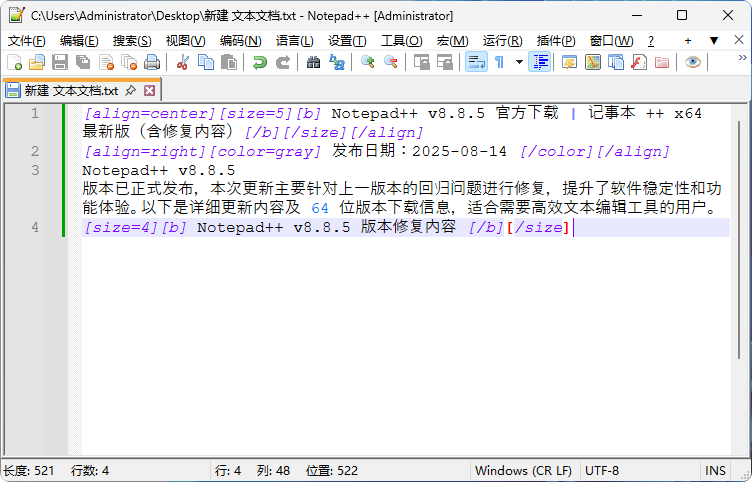
Task: Open the 运行(R) menu
Action: click(502, 41)
